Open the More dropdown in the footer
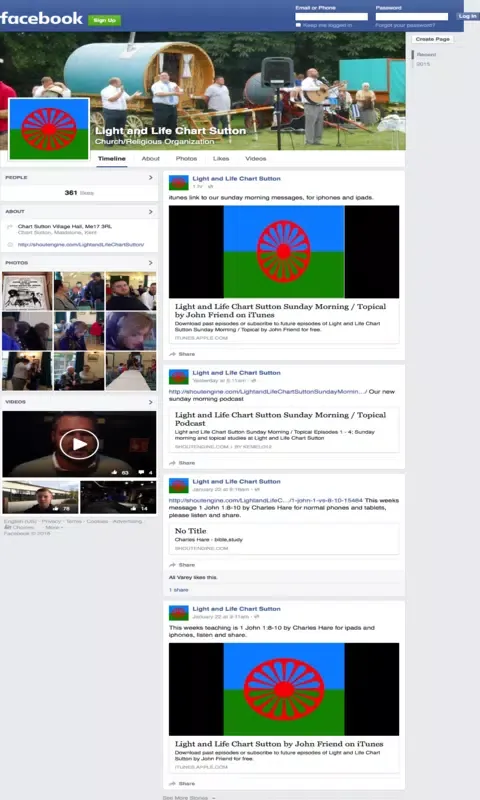 coord(54,528)
